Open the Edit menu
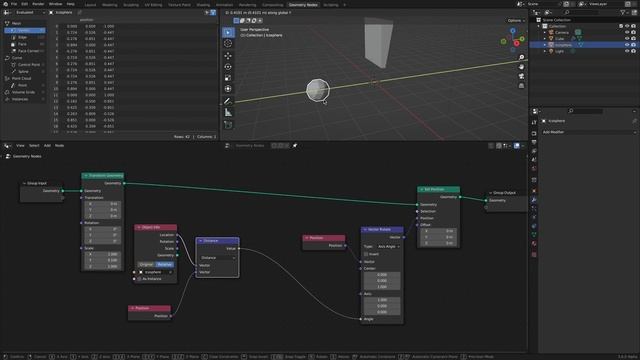This screenshot has height=360, width=640. point(24,4)
